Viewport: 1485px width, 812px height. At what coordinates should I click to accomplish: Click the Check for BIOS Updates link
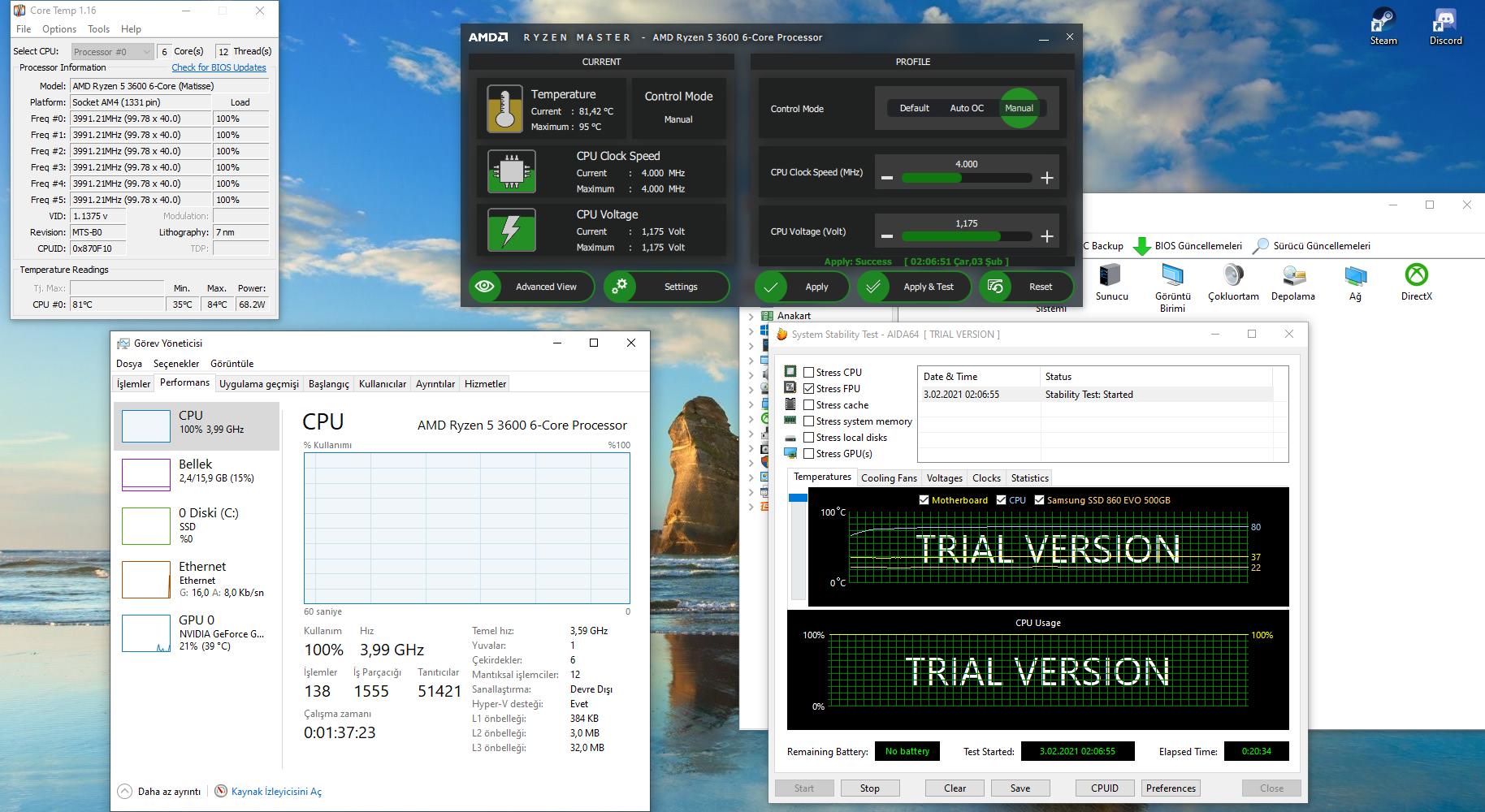click(219, 67)
